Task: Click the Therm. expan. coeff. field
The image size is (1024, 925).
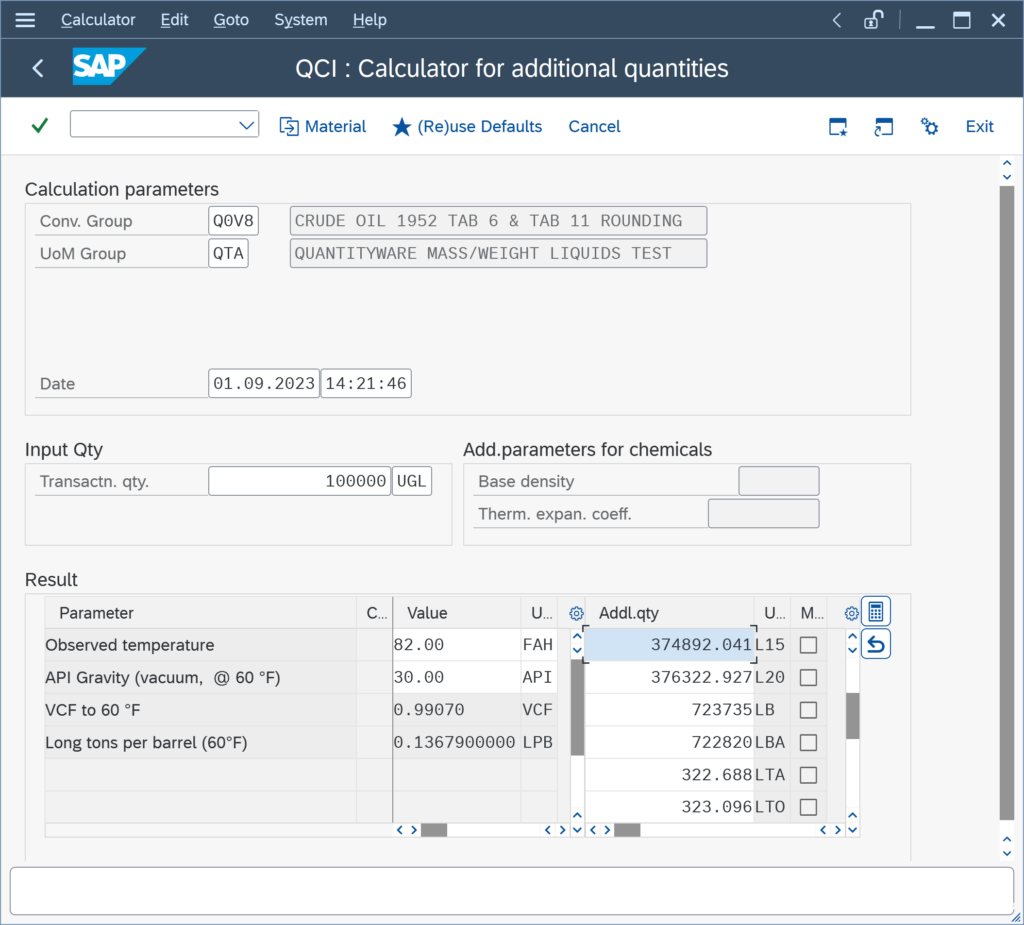Action: click(763, 514)
